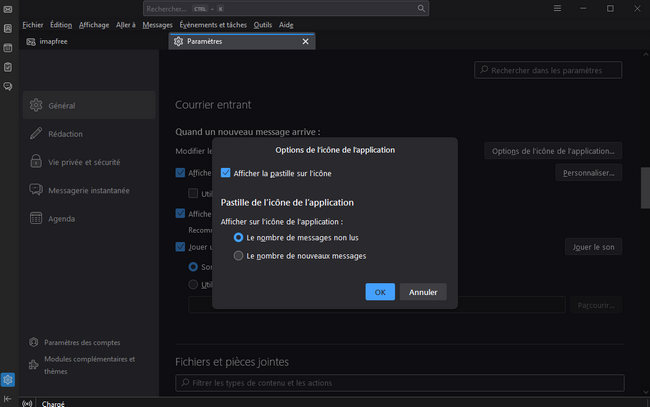Close the Paramètres tab

[306, 42]
